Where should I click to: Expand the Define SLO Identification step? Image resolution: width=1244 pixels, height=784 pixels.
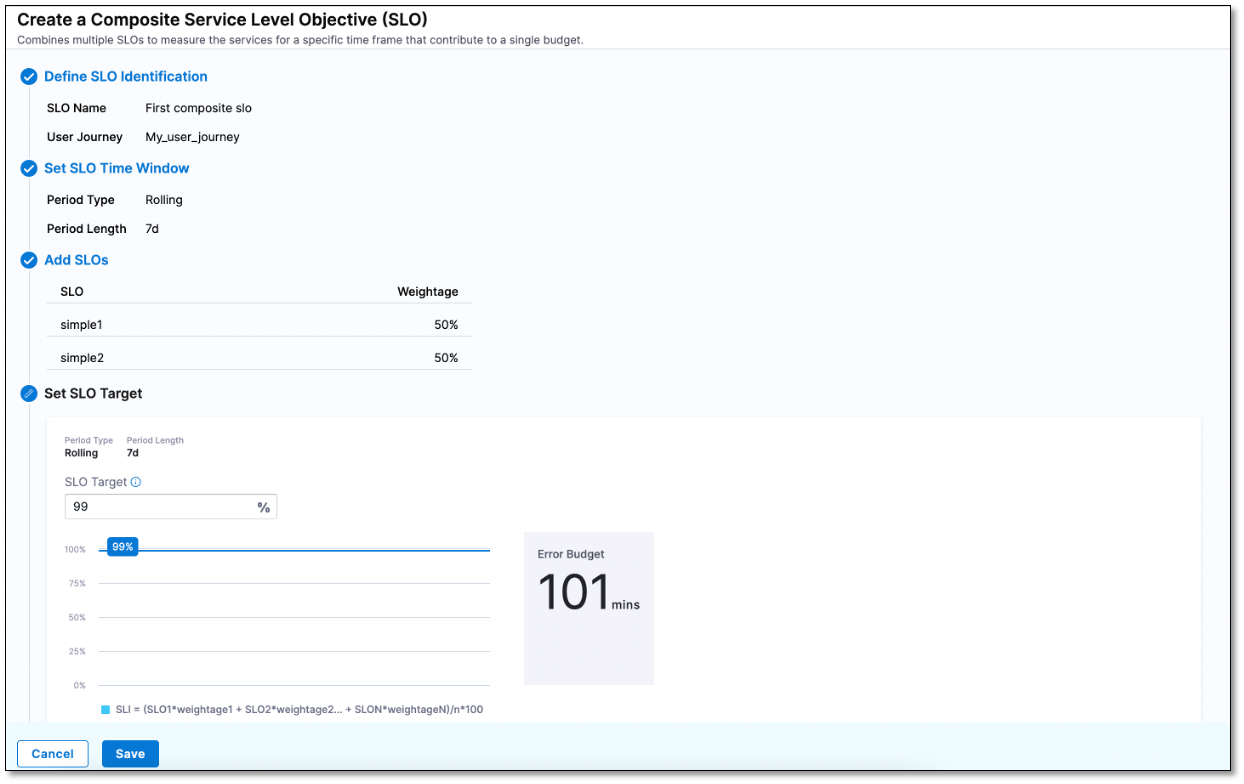(125, 77)
